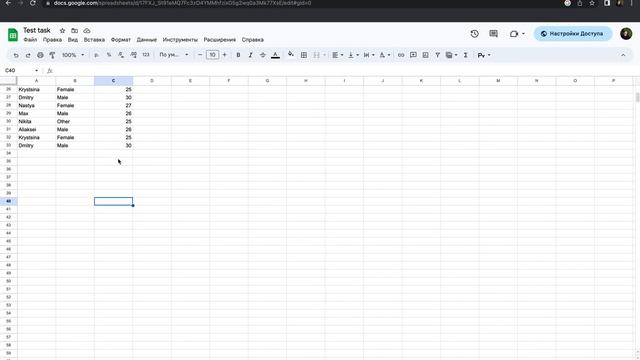Open the fill color picker

[291, 54]
